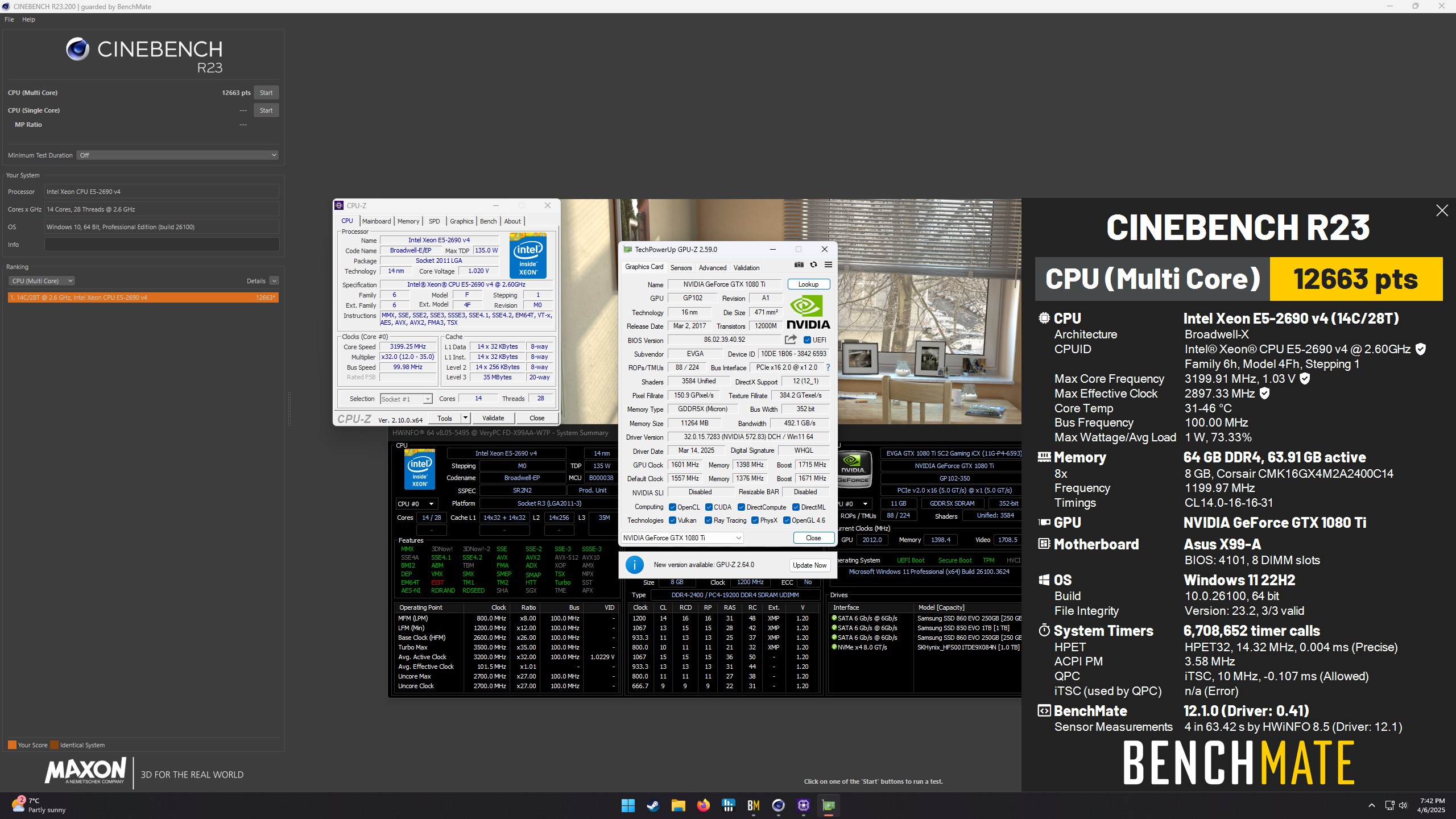Image resolution: width=1456 pixels, height=819 pixels.
Task: Toggle the UEFI checkbox in GPU-Z
Action: point(807,340)
